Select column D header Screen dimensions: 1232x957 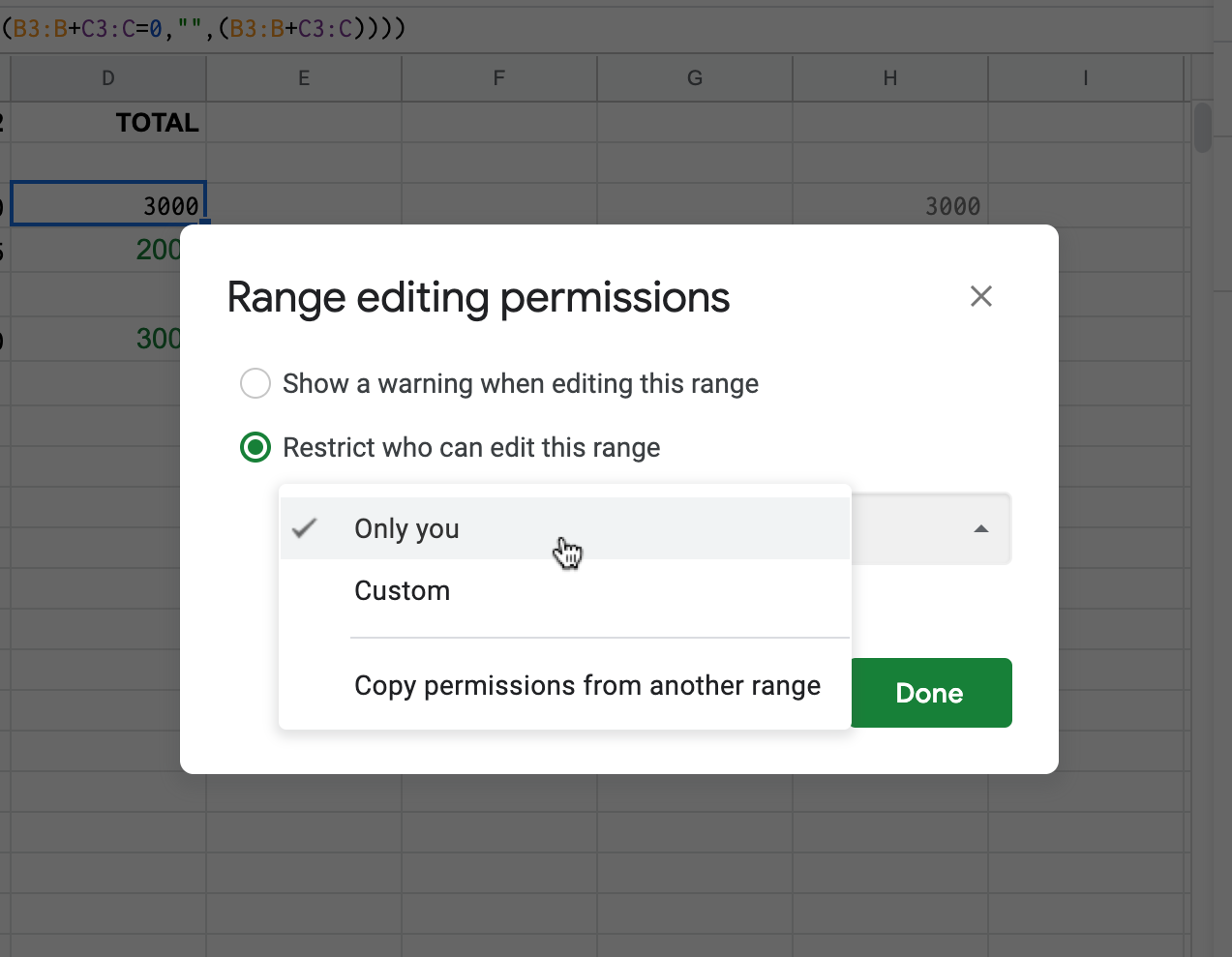[x=108, y=78]
